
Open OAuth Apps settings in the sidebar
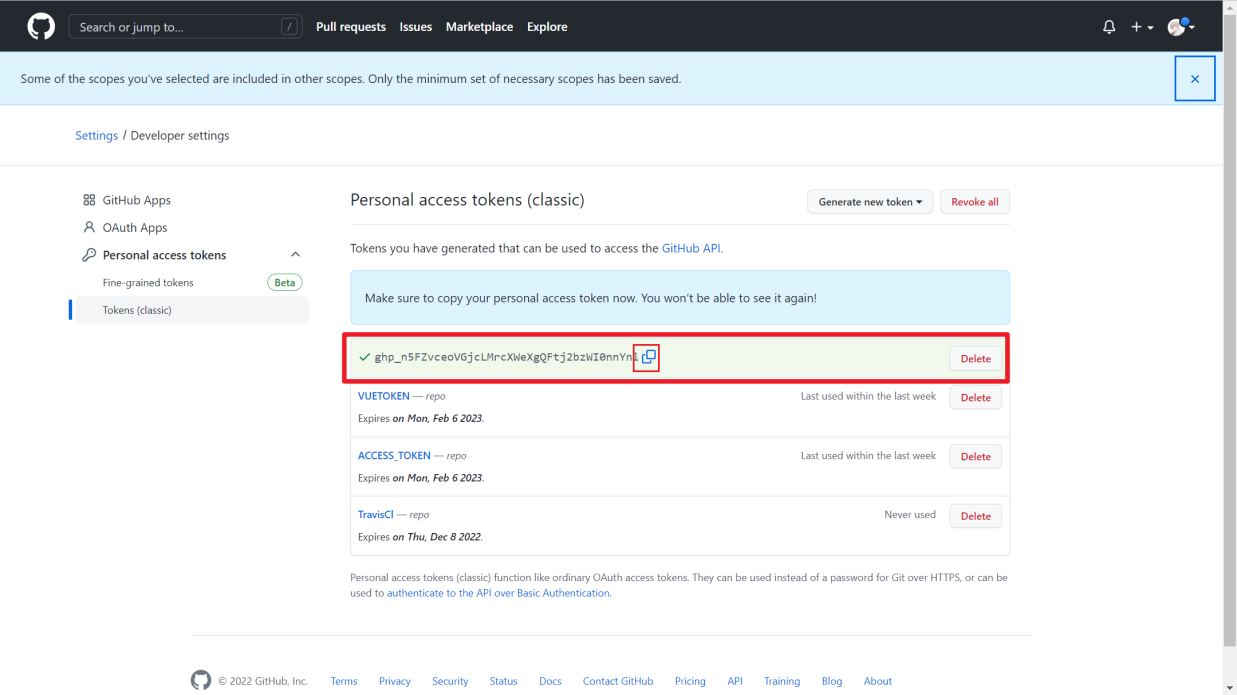(x=135, y=228)
